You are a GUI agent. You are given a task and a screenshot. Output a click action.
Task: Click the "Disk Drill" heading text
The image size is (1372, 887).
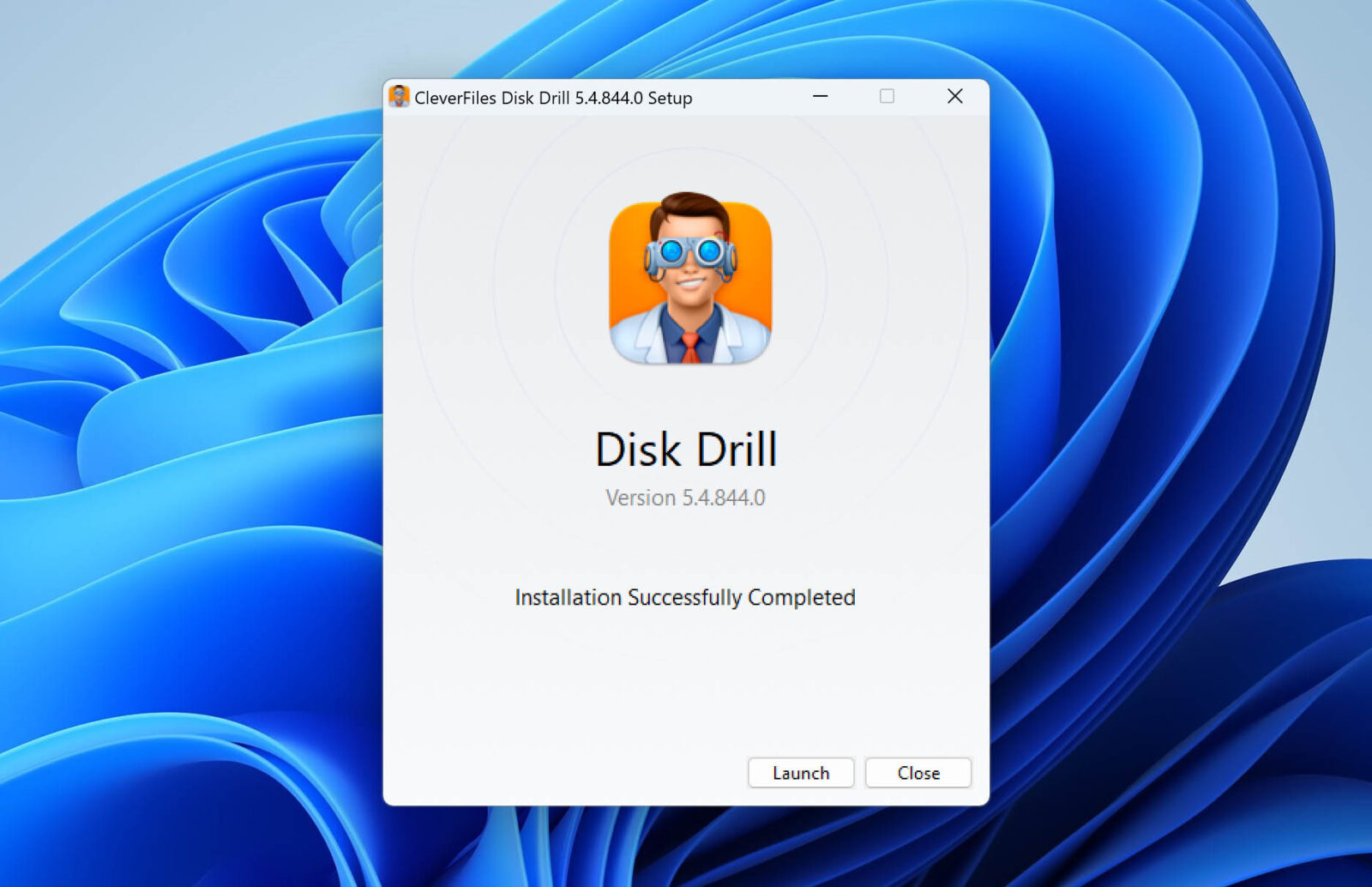[x=686, y=450]
